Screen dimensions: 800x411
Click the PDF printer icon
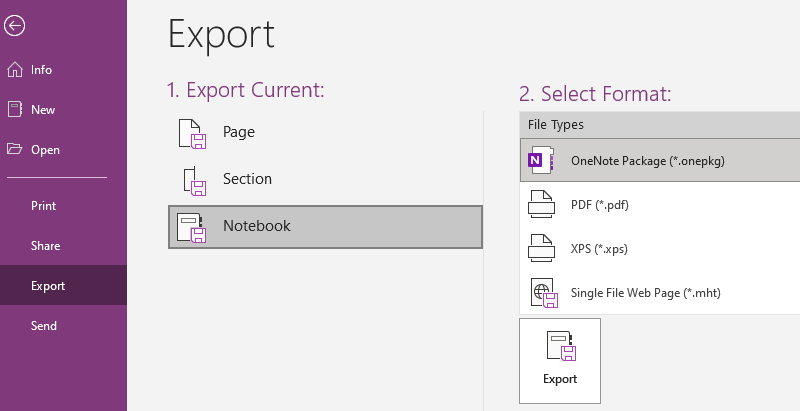tap(541, 204)
